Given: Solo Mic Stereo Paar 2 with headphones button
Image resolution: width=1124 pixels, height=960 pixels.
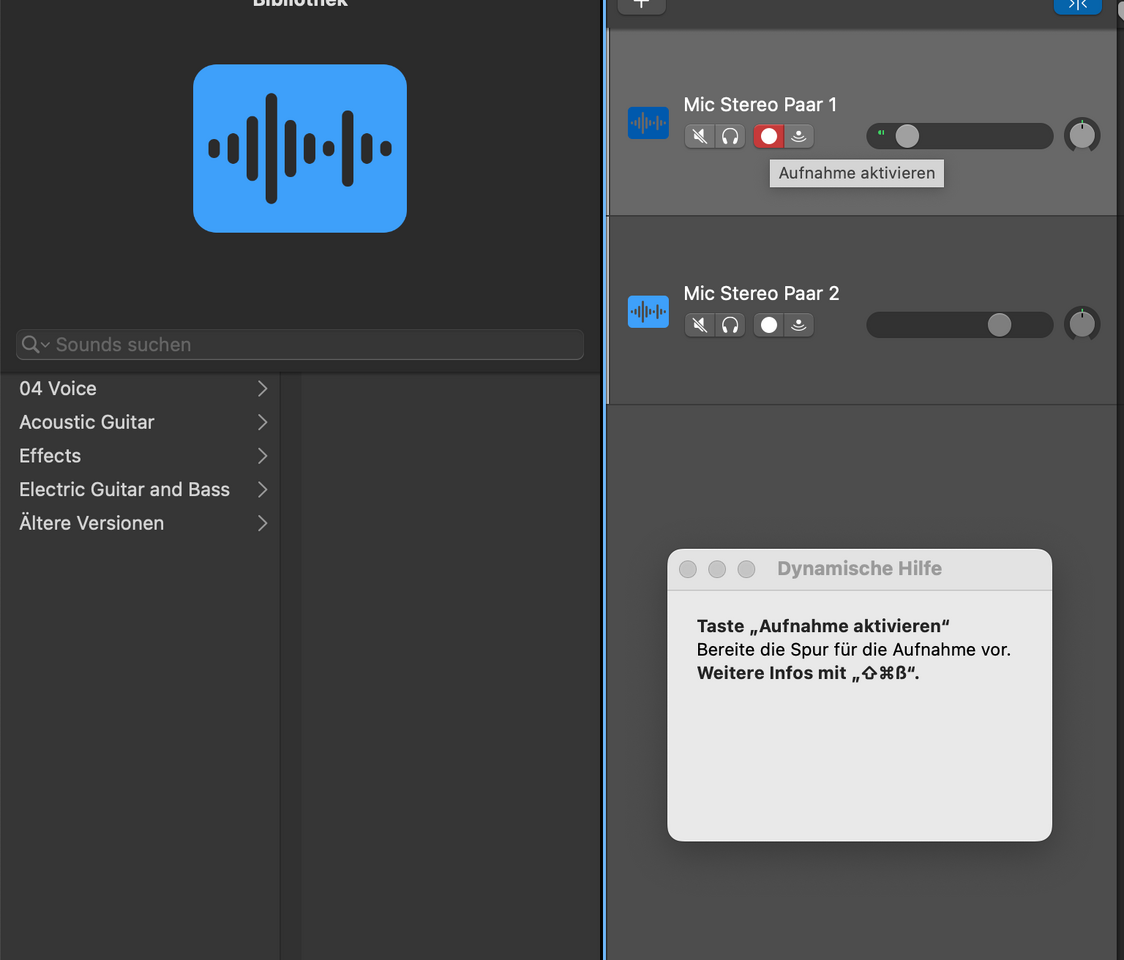Looking at the screenshot, I should click(730, 325).
